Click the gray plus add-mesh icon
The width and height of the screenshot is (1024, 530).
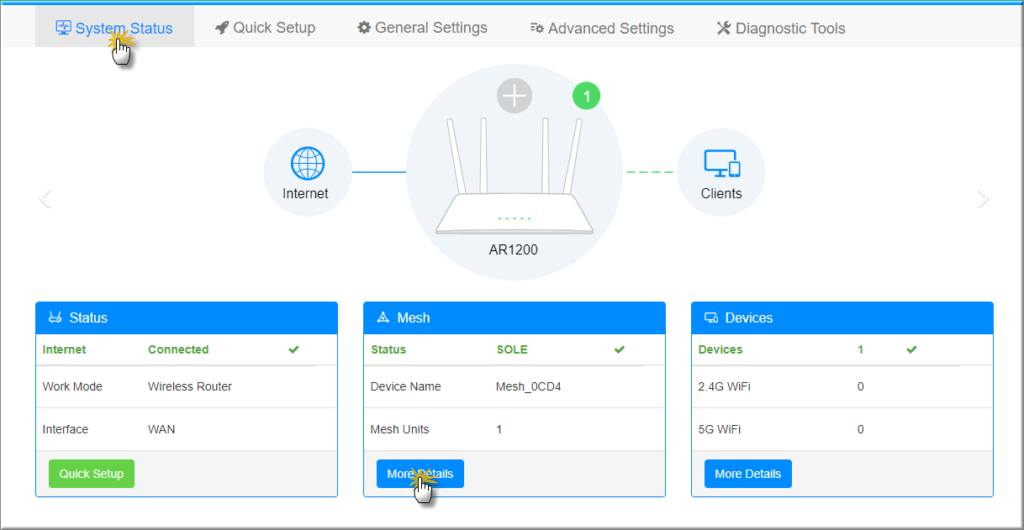pyautogui.click(x=514, y=96)
